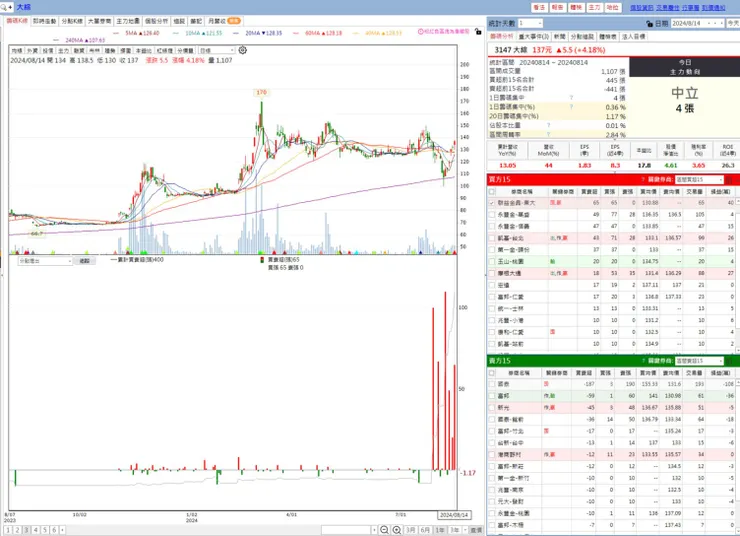Set chart range to 1年
The width and height of the screenshot is (740, 536).
point(440,530)
